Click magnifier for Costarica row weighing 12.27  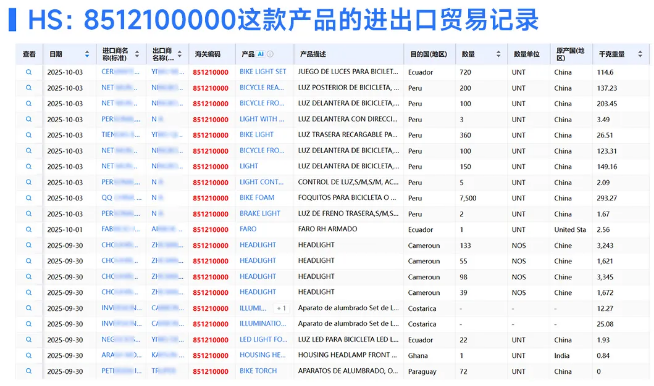coord(29,308)
